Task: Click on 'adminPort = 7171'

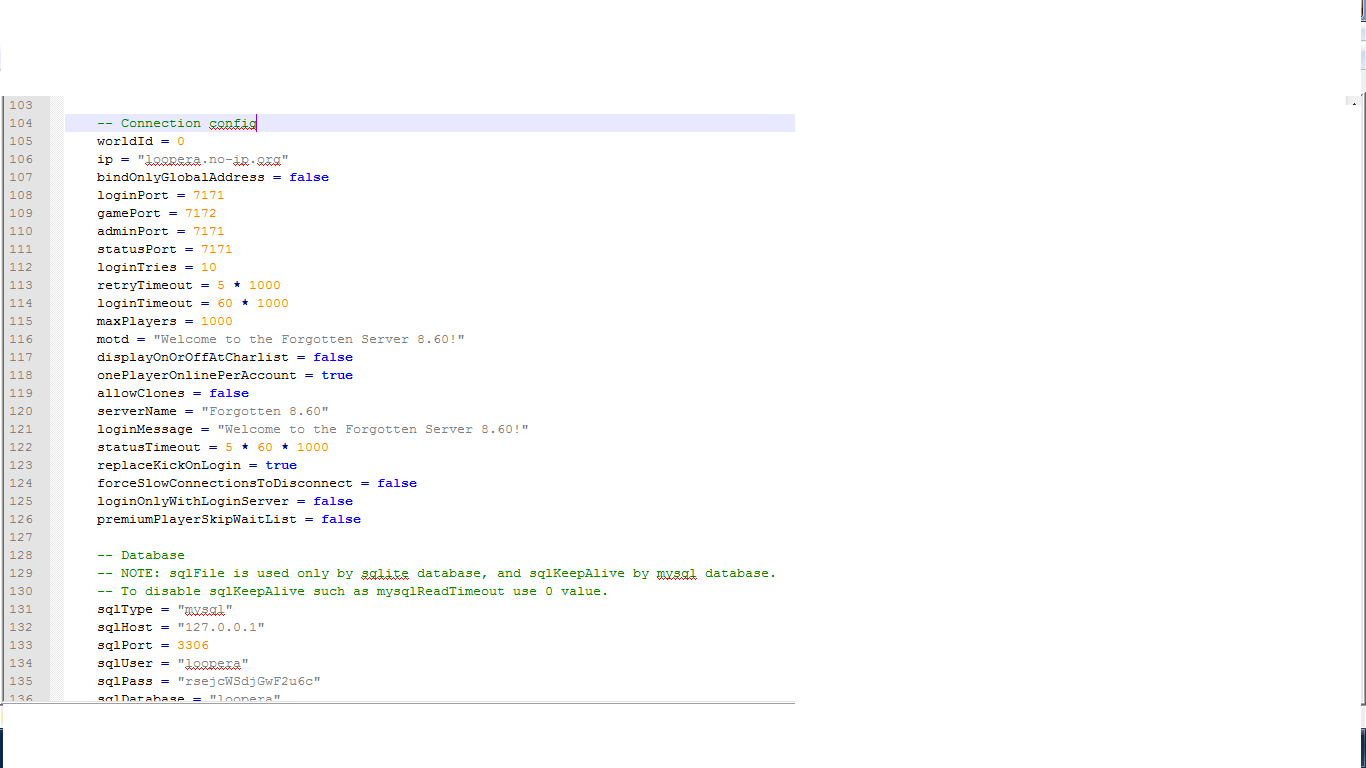Action: click(x=161, y=231)
